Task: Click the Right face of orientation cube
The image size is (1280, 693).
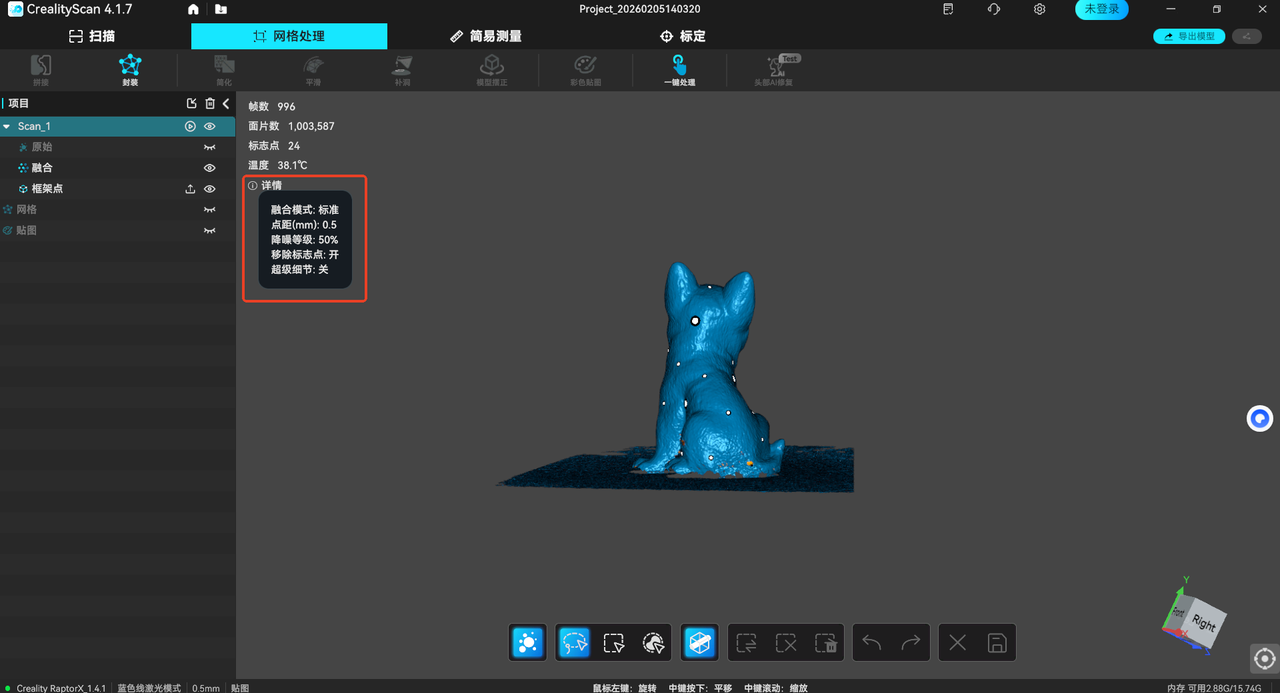Action: point(1204,624)
